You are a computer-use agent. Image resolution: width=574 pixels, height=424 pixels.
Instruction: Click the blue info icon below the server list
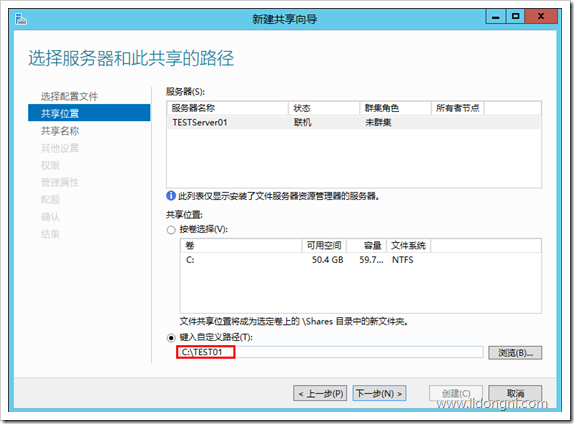pos(171,196)
